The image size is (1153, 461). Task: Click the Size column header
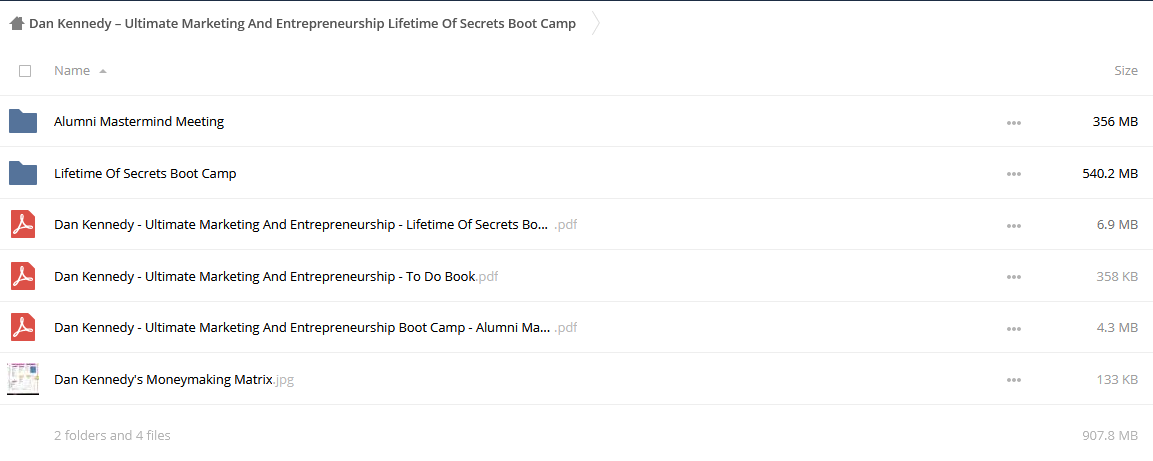(1126, 71)
